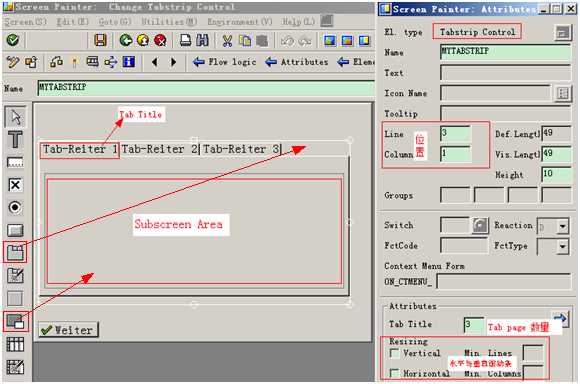The image size is (580, 384).
Task: Click the Height field
Action: pos(556,175)
